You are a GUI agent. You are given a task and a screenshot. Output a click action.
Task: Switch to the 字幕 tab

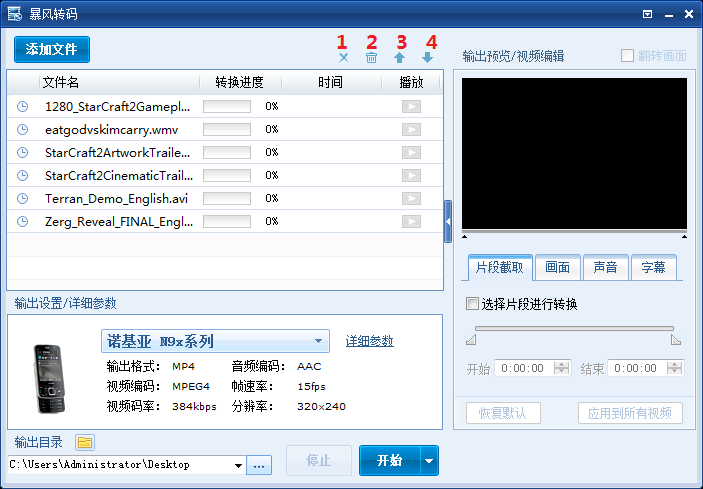[x=653, y=268]
